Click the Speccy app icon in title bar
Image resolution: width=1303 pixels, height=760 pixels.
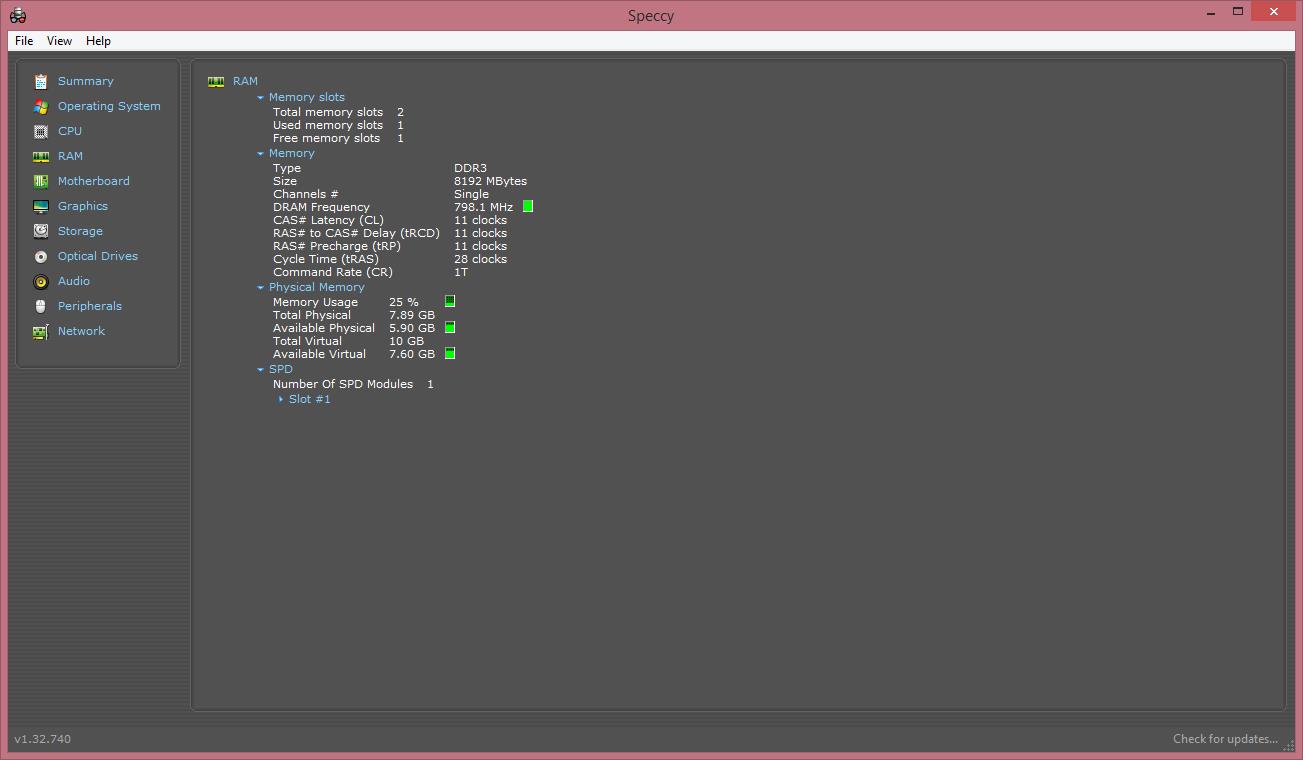(17, 15)
